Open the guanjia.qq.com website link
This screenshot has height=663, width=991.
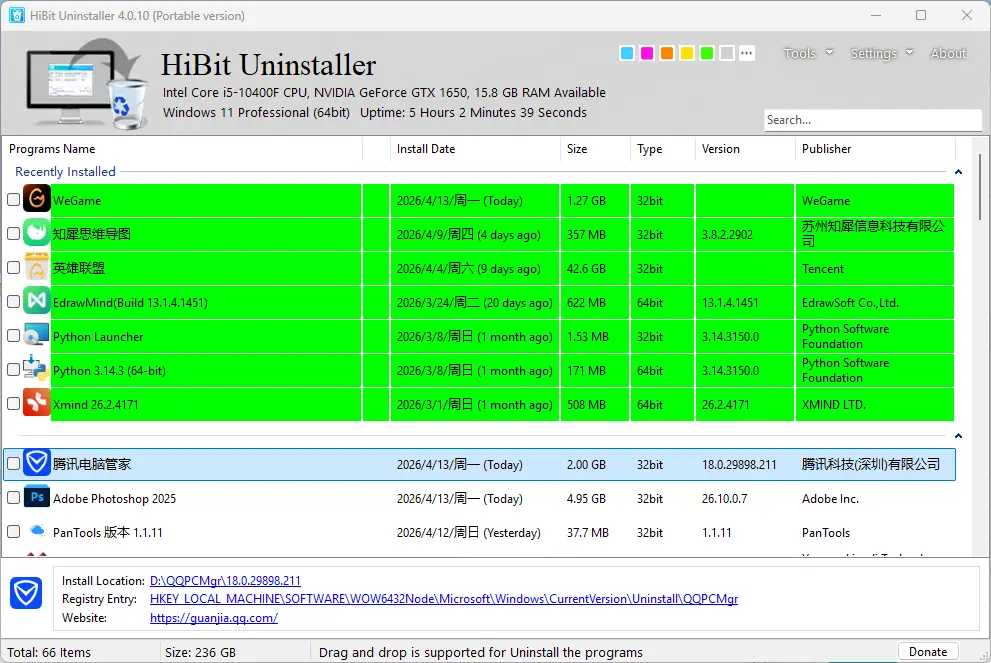pyautogui.click(x=213, y=618)
